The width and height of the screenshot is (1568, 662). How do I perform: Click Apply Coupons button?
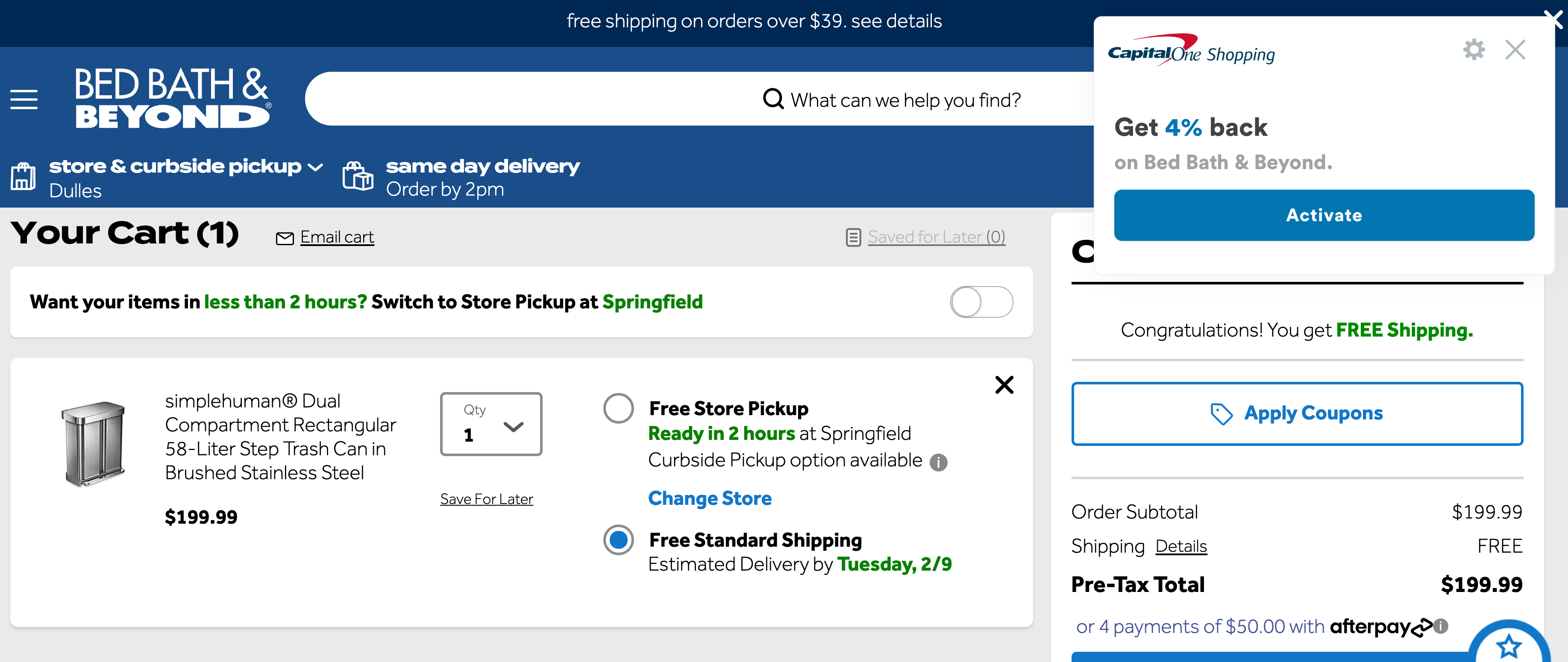pyautogui.click(x=1297, y=414)
